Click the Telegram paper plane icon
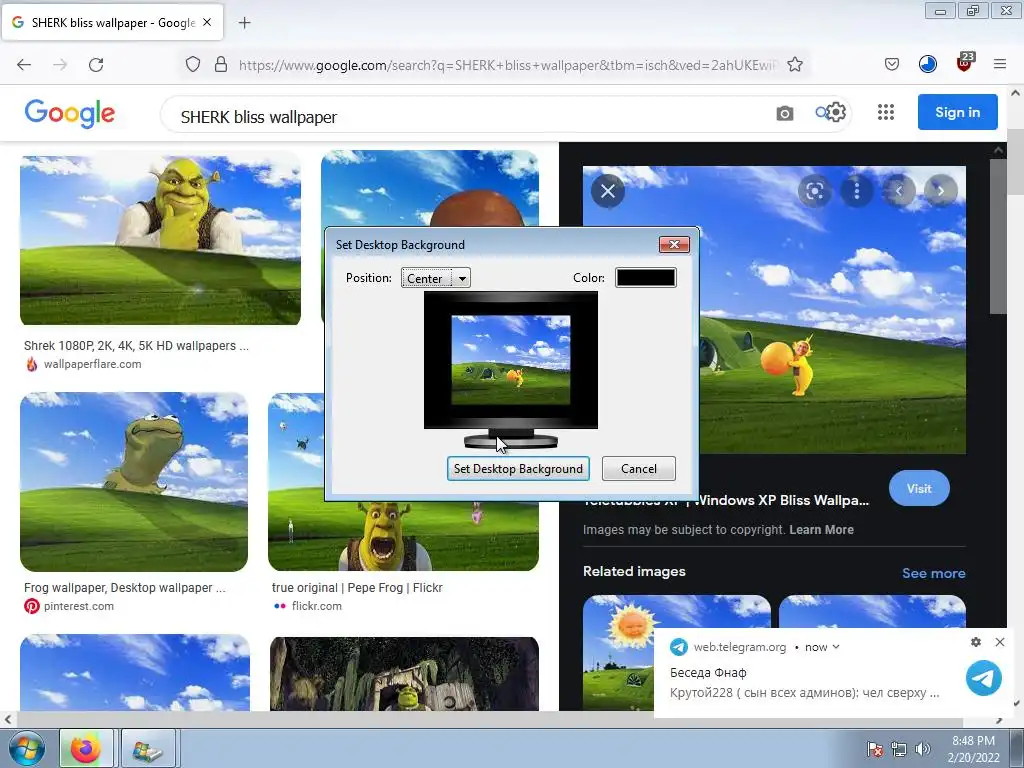The width and height of the screenshot is (1024, 768). click(x=984, y=677)
